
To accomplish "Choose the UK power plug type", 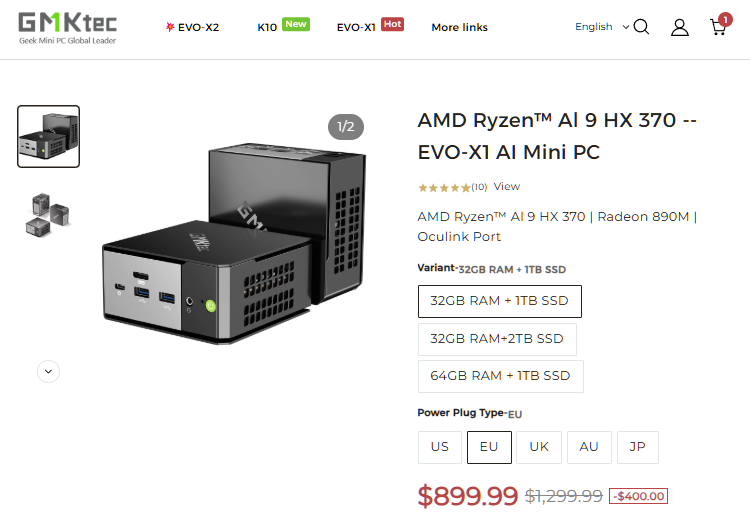I will pyautogui.click(x=539, y=447).
